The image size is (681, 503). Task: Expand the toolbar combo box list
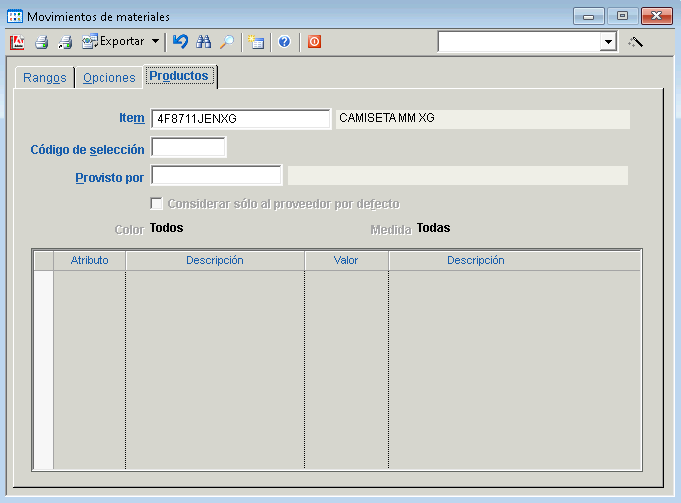pyautogui.click(x=608, y=42)
